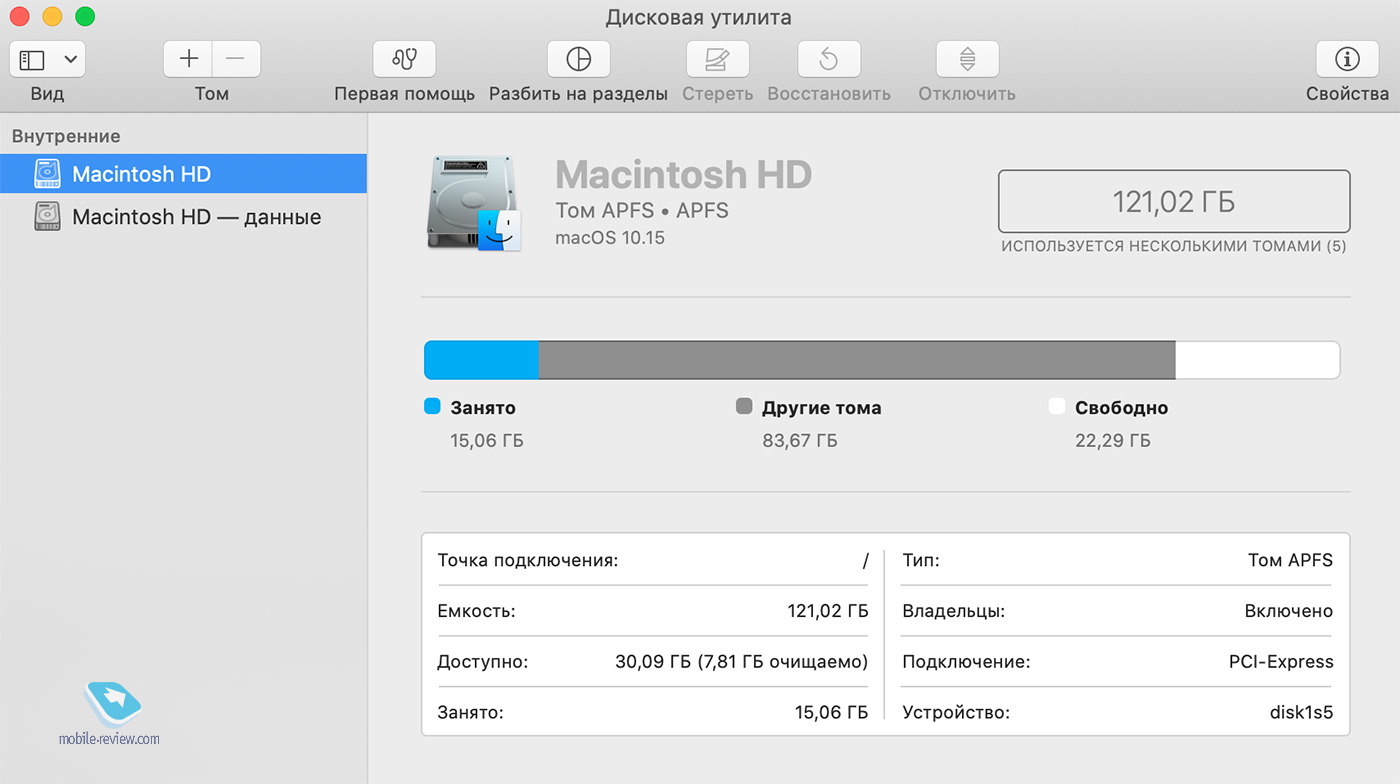
Task: Open the View sidebar layout button
Action: pyautogui.click(x=33, y=60)
